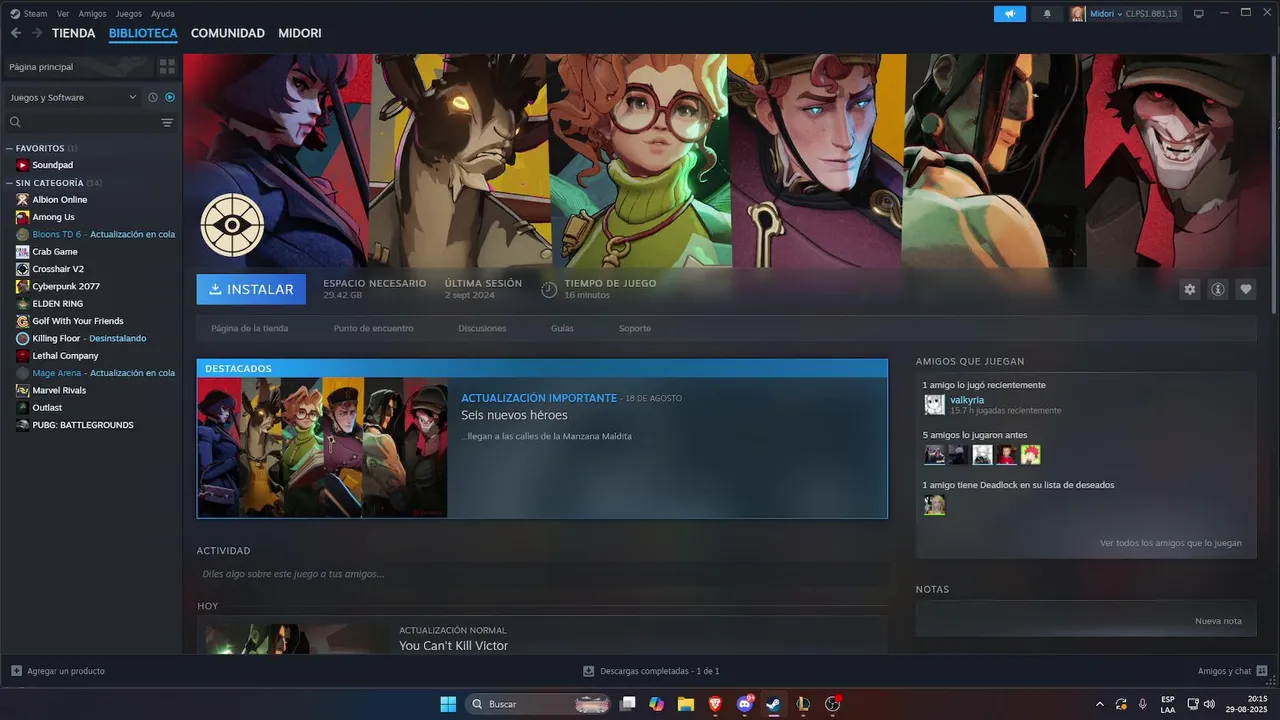Open Punto de encuentro link
This screenshot has height=720, width=1280.
374,328
